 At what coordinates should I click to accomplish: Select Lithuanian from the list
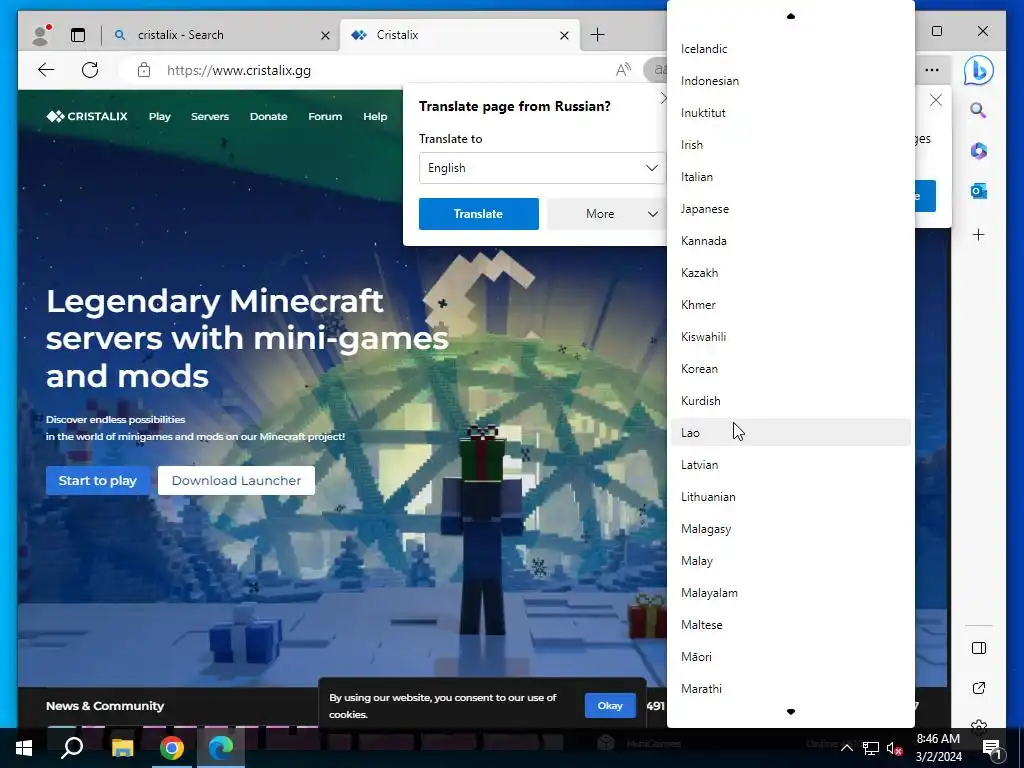click(x=791, y=497)
